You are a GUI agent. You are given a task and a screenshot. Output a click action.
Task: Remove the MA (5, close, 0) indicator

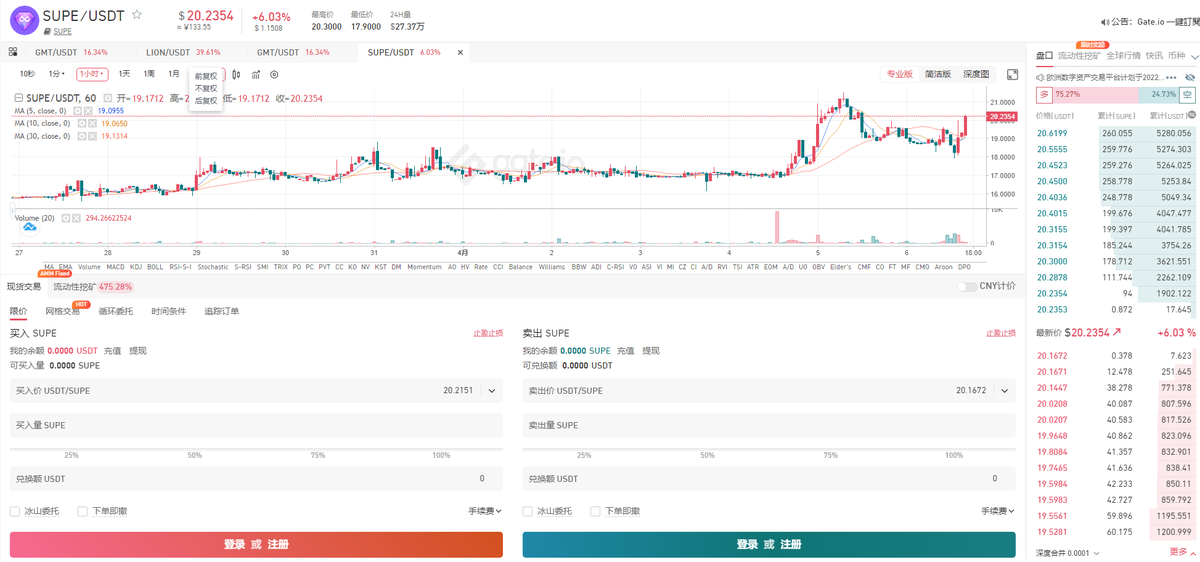(x=88, y=111)
